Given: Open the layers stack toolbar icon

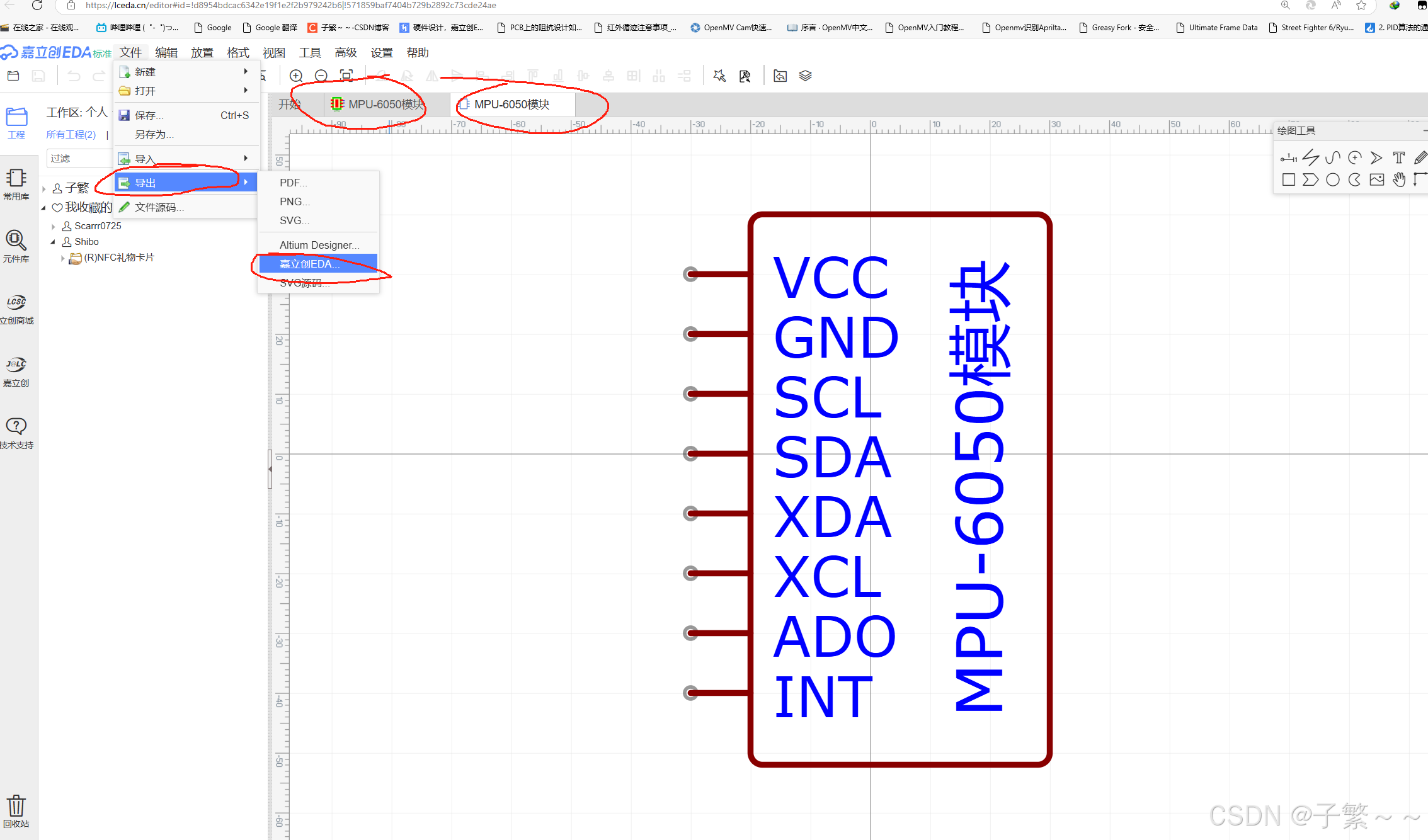Looking at the screenshot, I should click(x=805, y=76).
